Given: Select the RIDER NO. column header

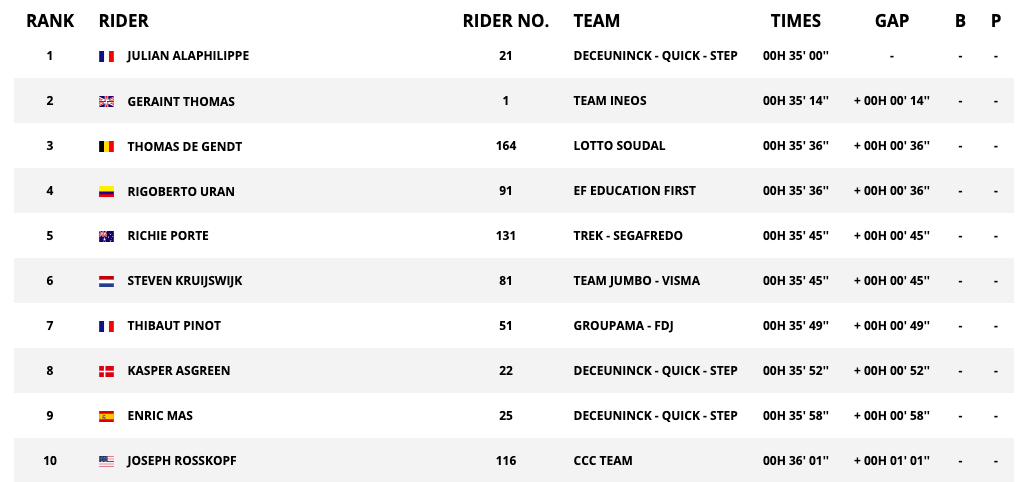Looking at the screenshot, I should pyautogui.click(x=506, y=21).
